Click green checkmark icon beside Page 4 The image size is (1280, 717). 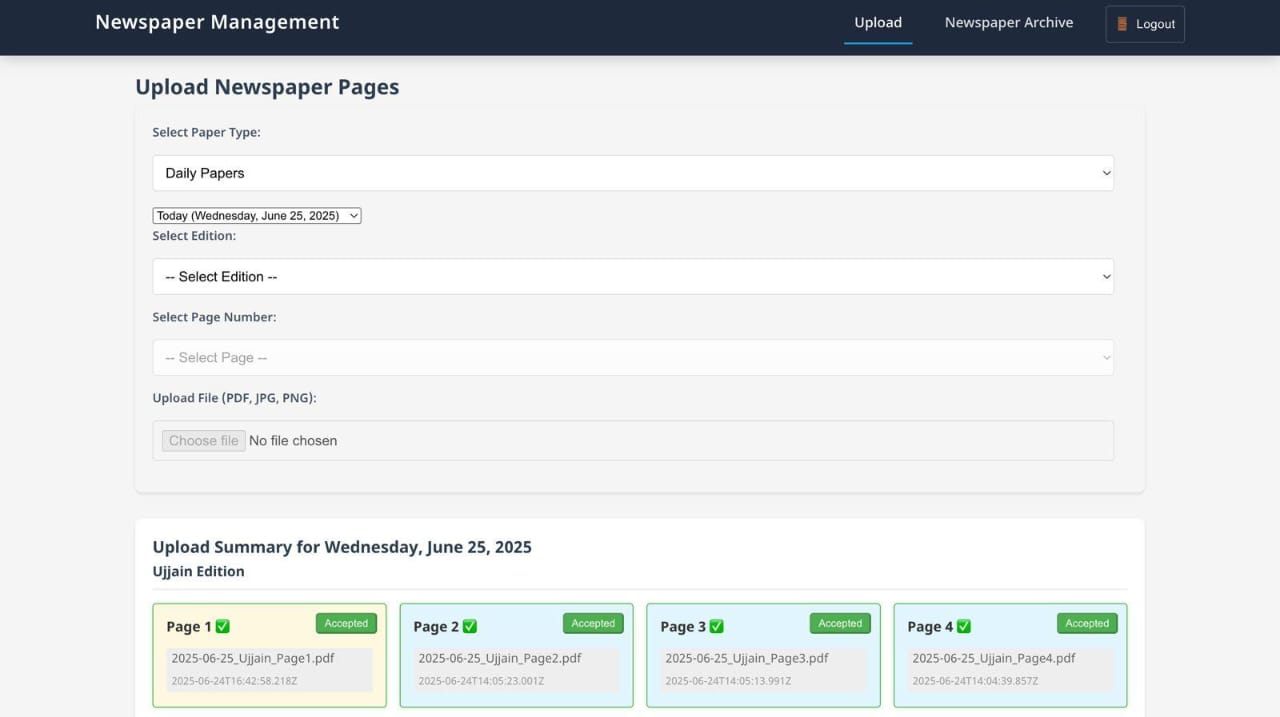coord(963,626)
